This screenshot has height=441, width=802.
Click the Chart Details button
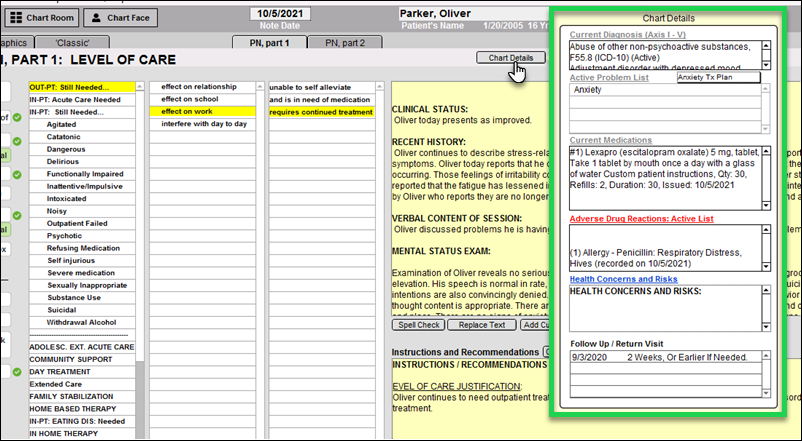(510, 58)
